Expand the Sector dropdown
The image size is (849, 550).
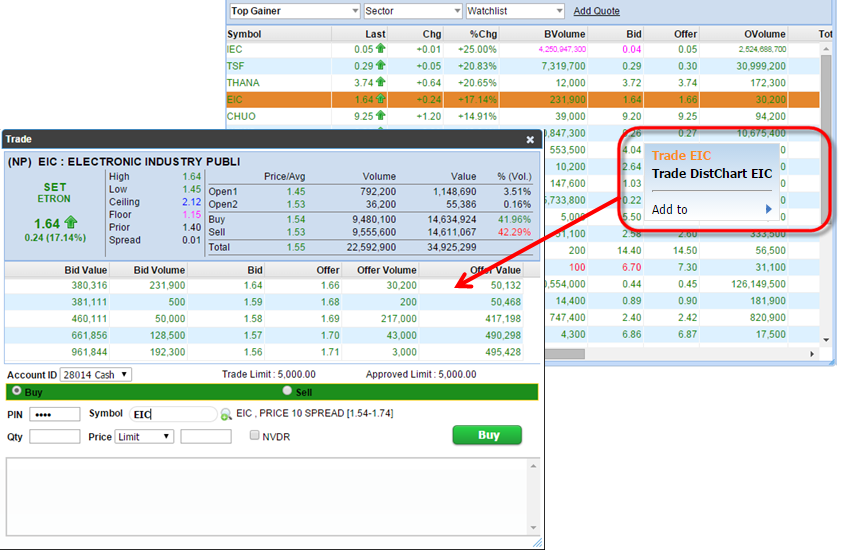pos(410,11)
